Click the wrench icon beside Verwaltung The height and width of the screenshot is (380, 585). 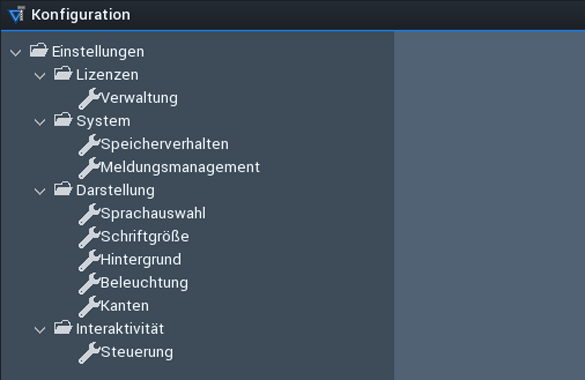(89, 98)
